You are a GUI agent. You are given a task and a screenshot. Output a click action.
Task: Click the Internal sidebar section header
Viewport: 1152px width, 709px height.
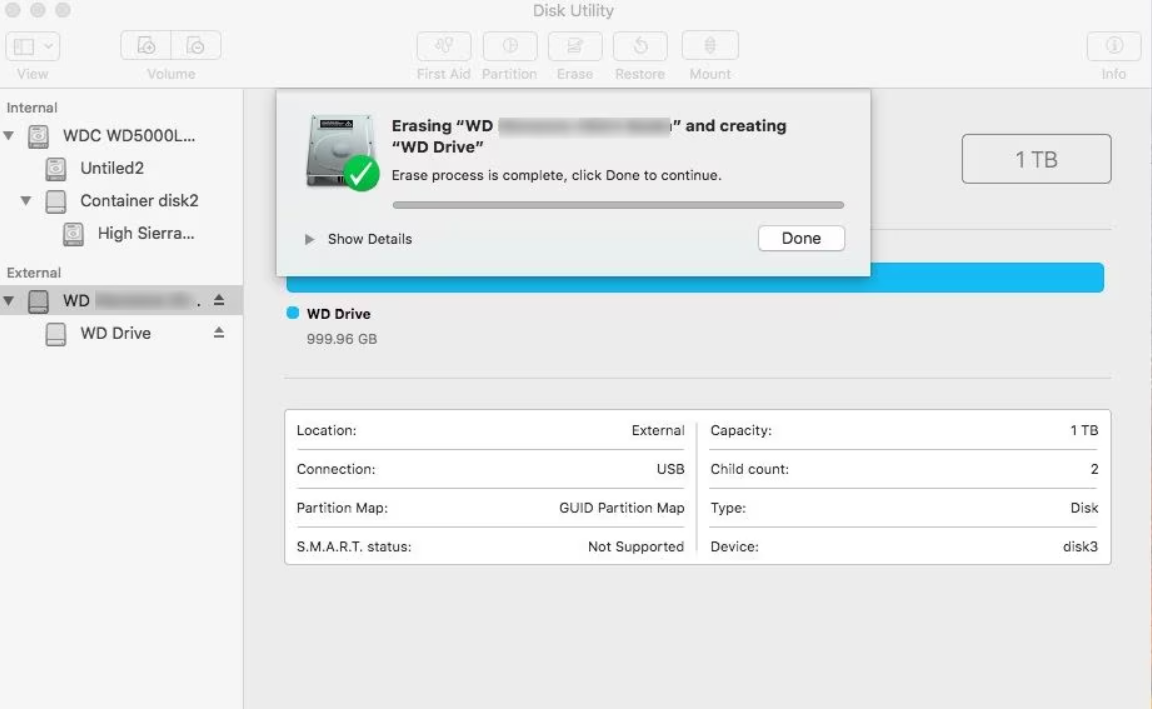point(32,108)
